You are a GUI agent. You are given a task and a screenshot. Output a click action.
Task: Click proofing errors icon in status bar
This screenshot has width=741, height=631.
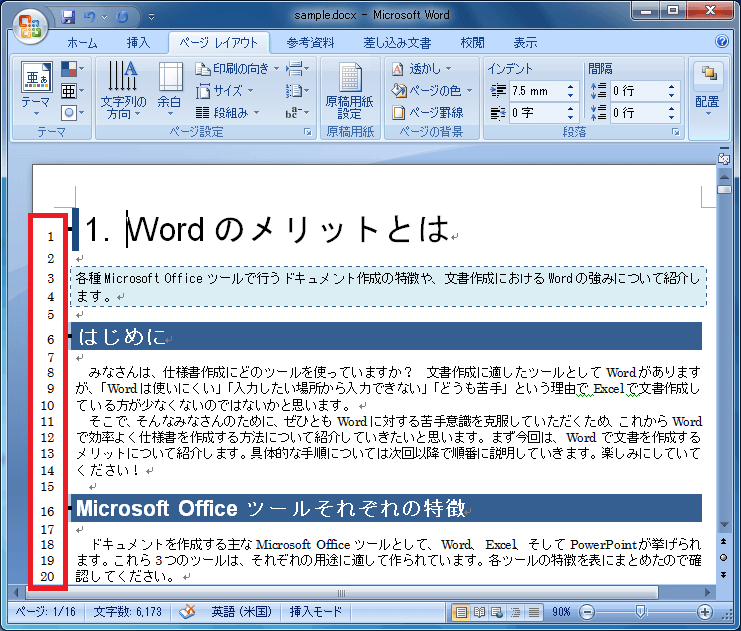pyautogui.click(x=187, y=612)
